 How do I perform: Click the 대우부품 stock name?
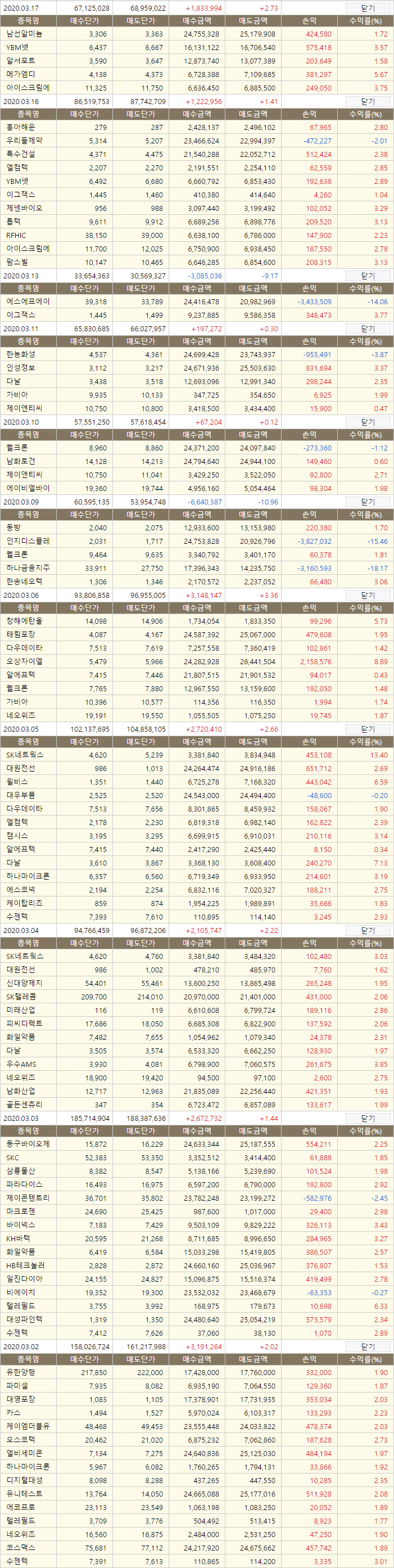pos(21,796)
